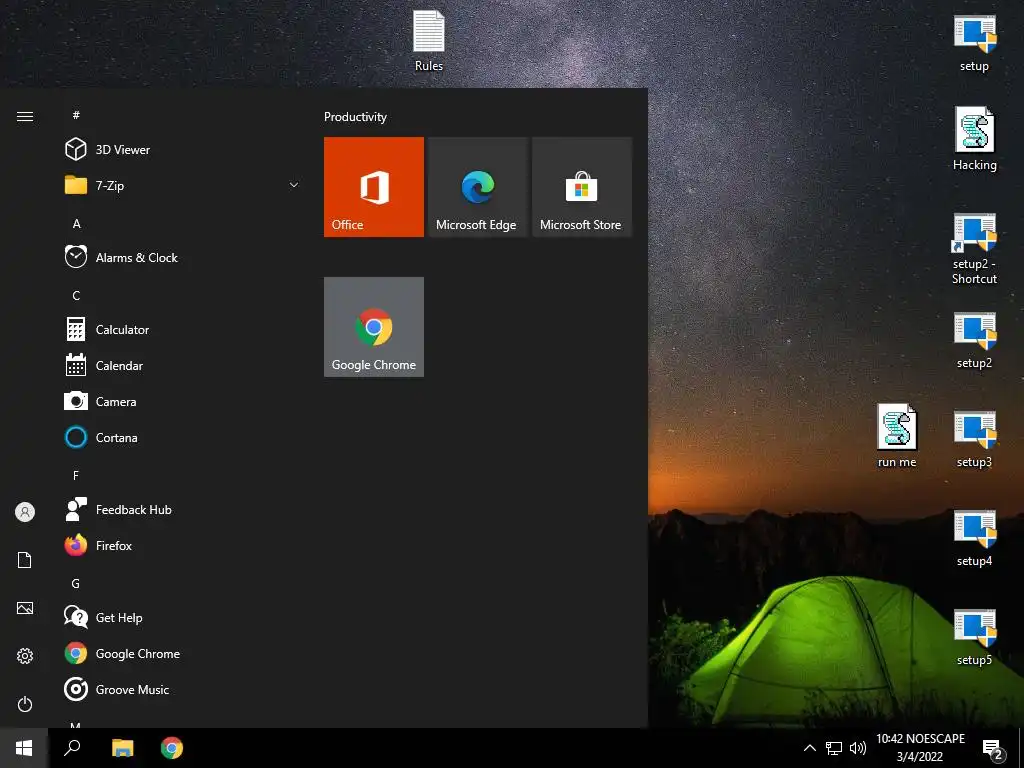Select the setup5 desktop icon
1024x768 pixels.
[x=974, y=637]
